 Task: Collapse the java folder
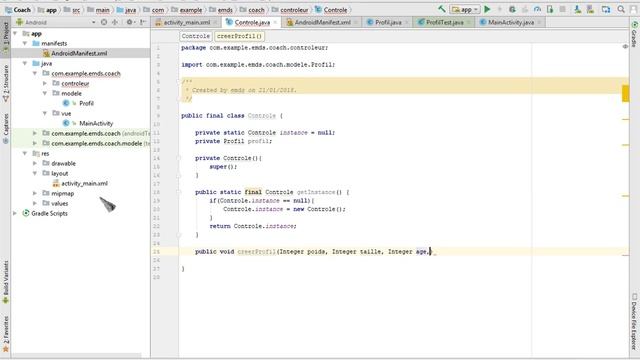tap(25, 63)
